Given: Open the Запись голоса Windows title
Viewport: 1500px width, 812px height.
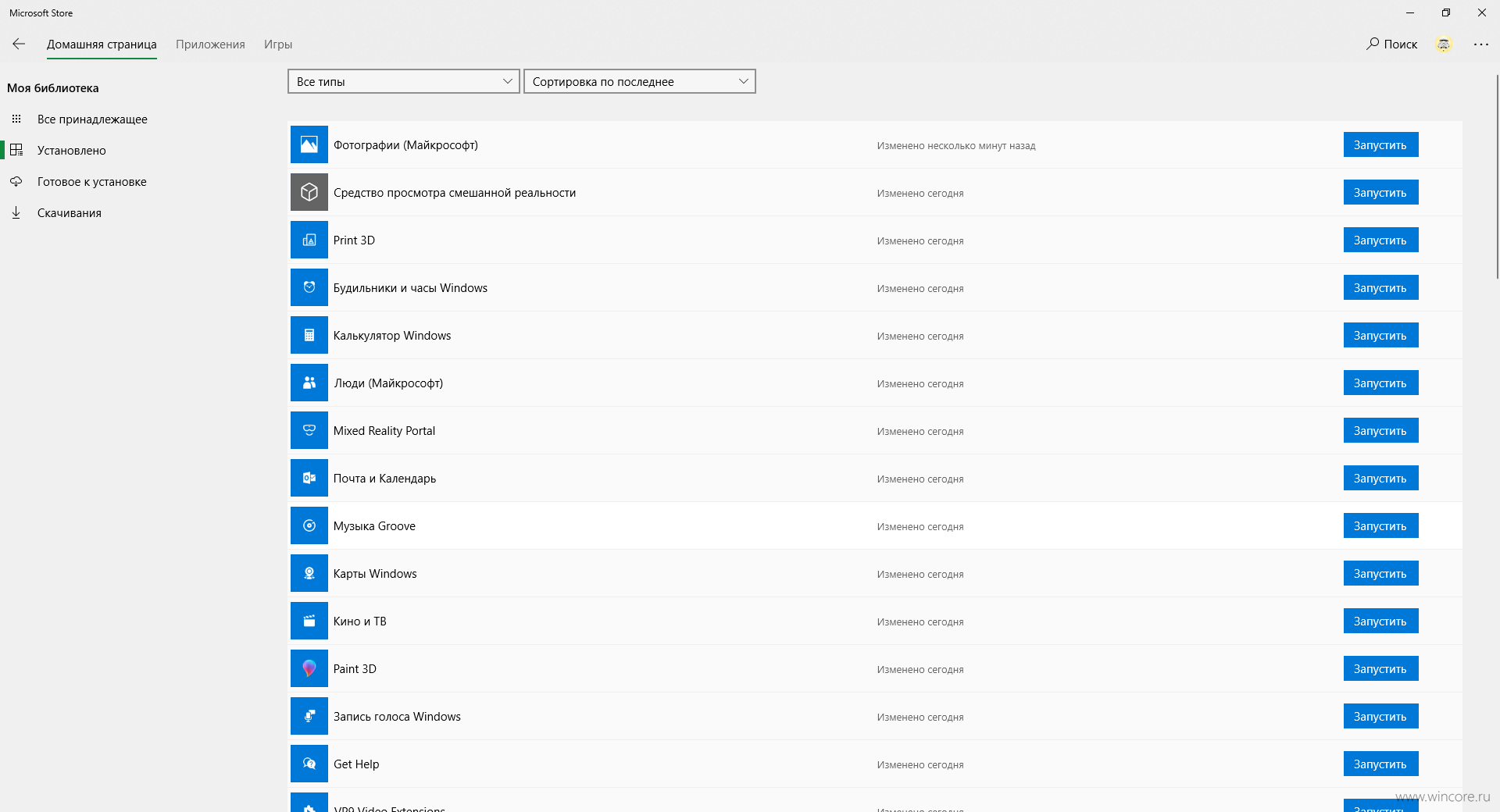Looking at the screenshot, I should point(397,717).
